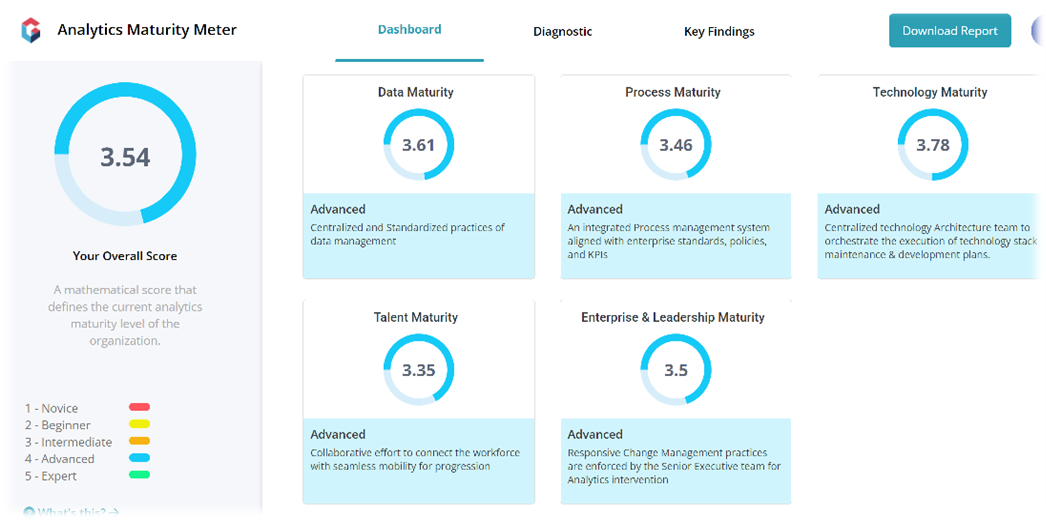This screenshot has height=520, width=1046.
Task: Click the Process Maturity 3.46 score gauge
Action: tap(675, 145)
